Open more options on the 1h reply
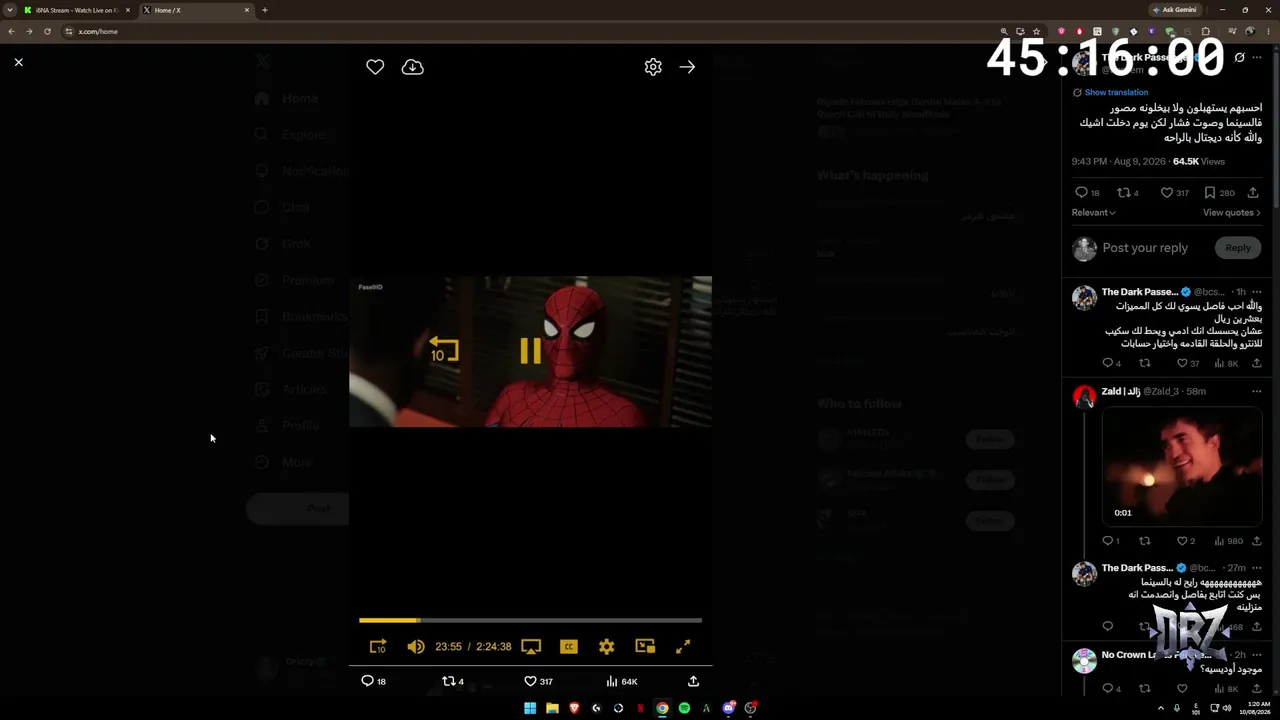 coord(1256,292)
